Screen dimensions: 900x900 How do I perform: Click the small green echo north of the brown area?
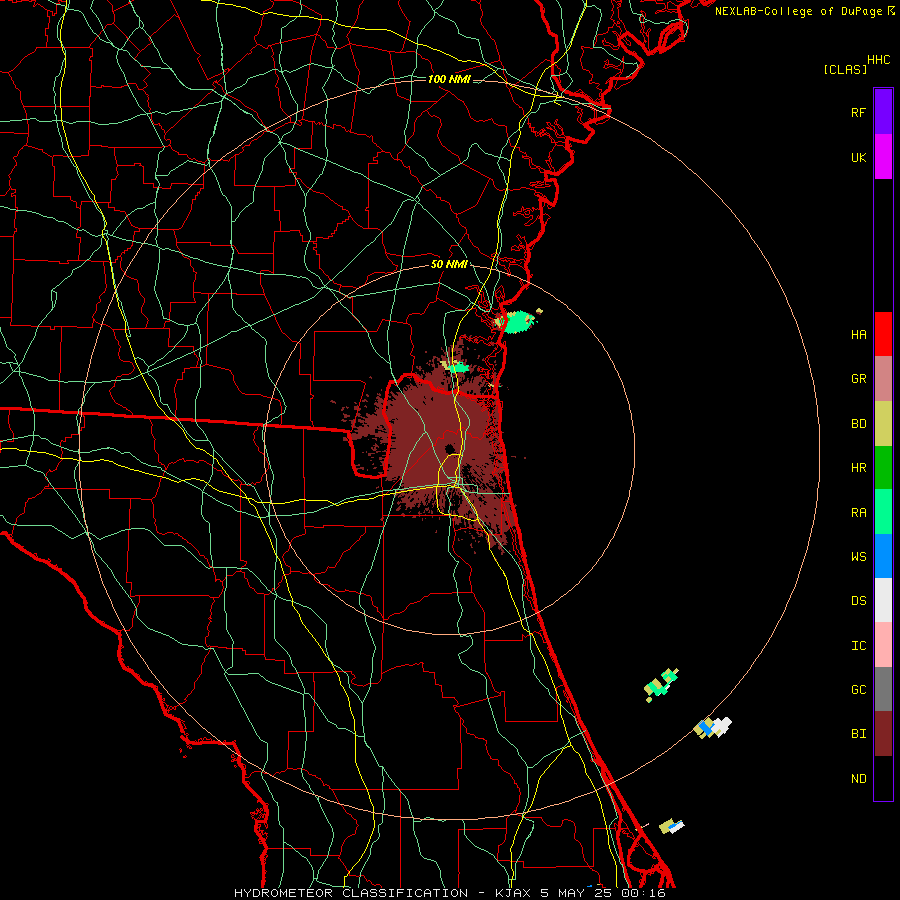pos(456,367)
